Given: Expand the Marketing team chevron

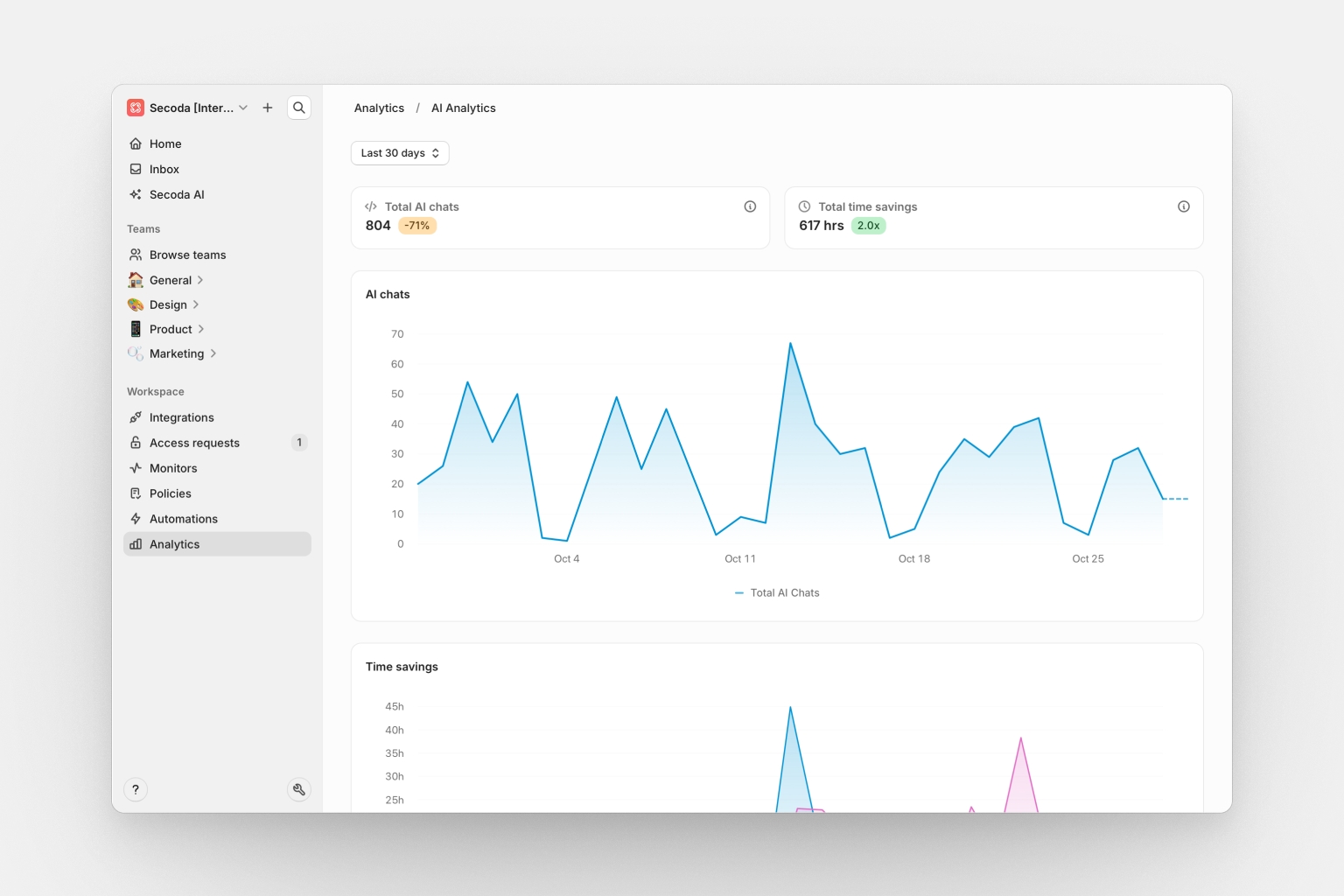Looking at the screenshot, I should point(213,353).
